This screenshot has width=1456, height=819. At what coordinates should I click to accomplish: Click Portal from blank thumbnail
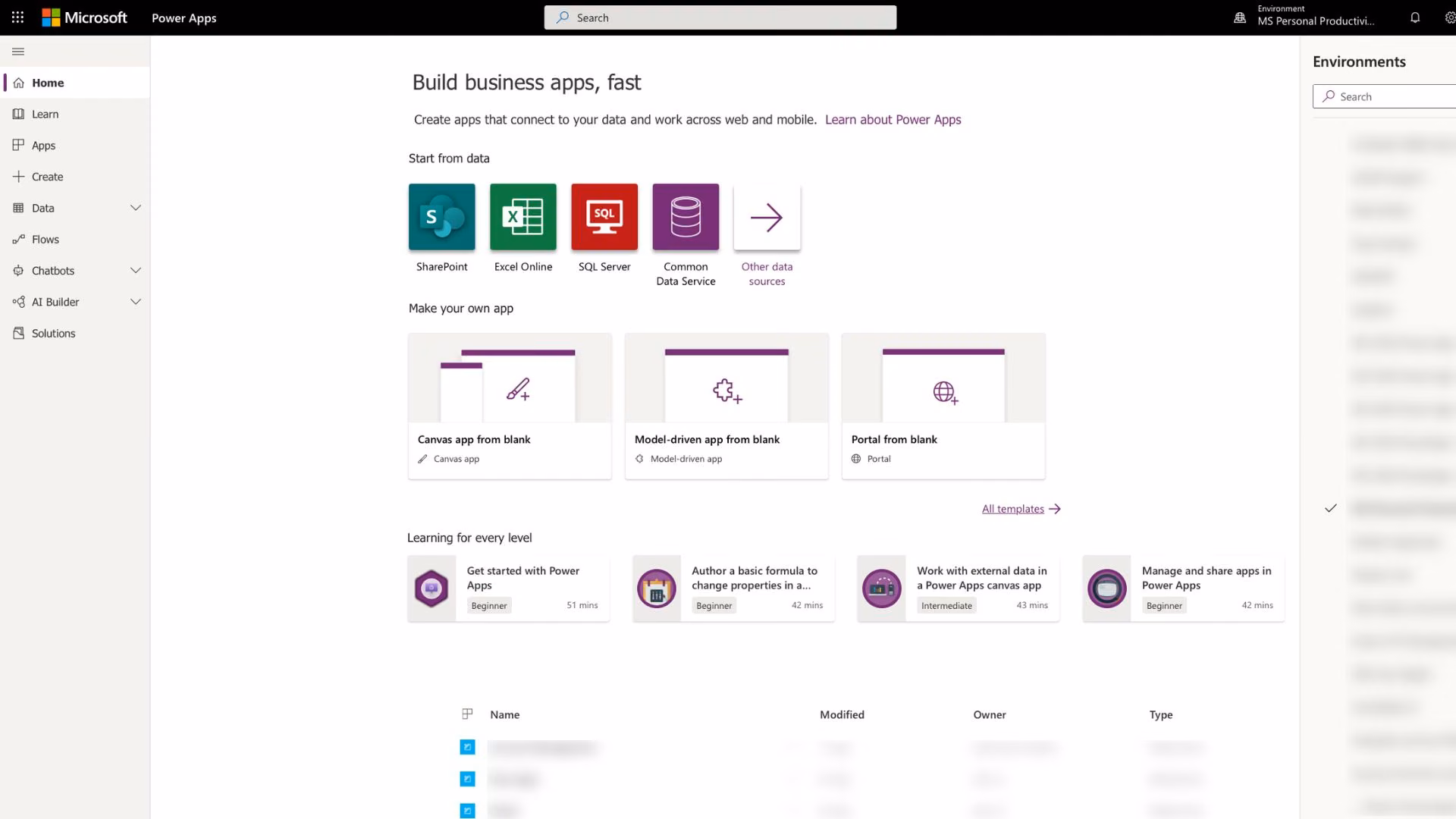click(x=943, y=378)
